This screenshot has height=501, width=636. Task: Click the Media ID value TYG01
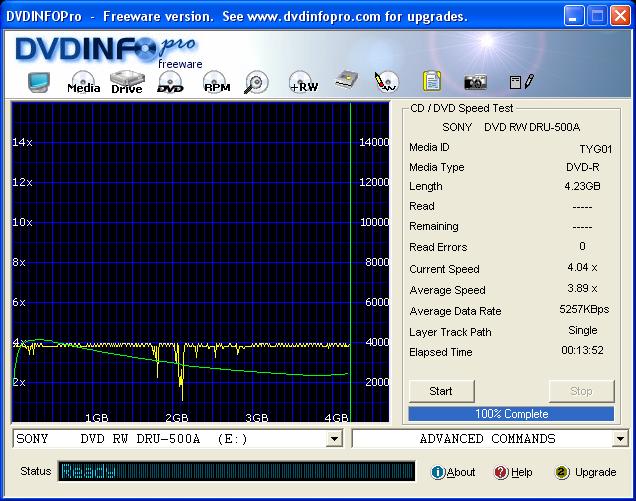[x=595, y=149]
